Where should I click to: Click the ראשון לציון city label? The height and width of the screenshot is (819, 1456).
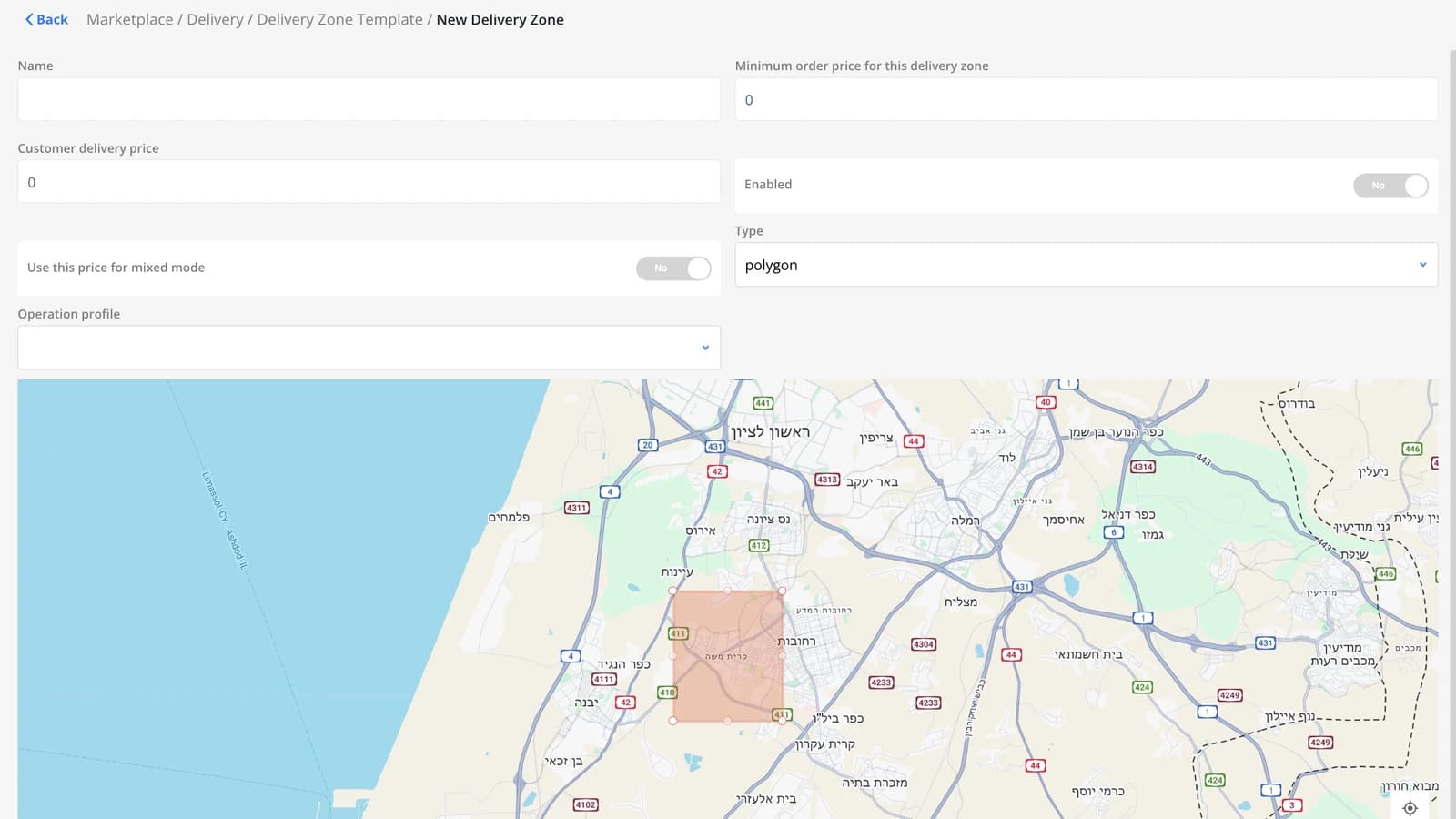click(770, 432)
